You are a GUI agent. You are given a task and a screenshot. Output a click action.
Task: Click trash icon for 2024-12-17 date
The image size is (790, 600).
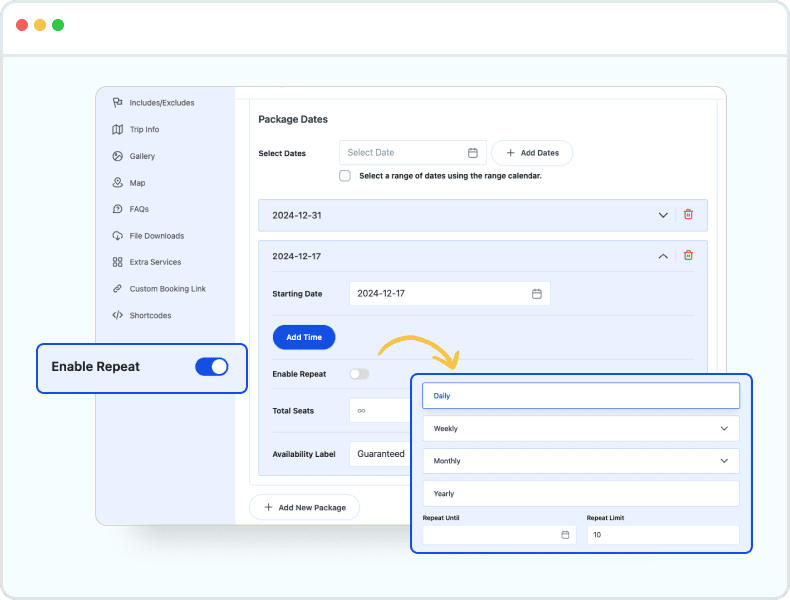688,256
